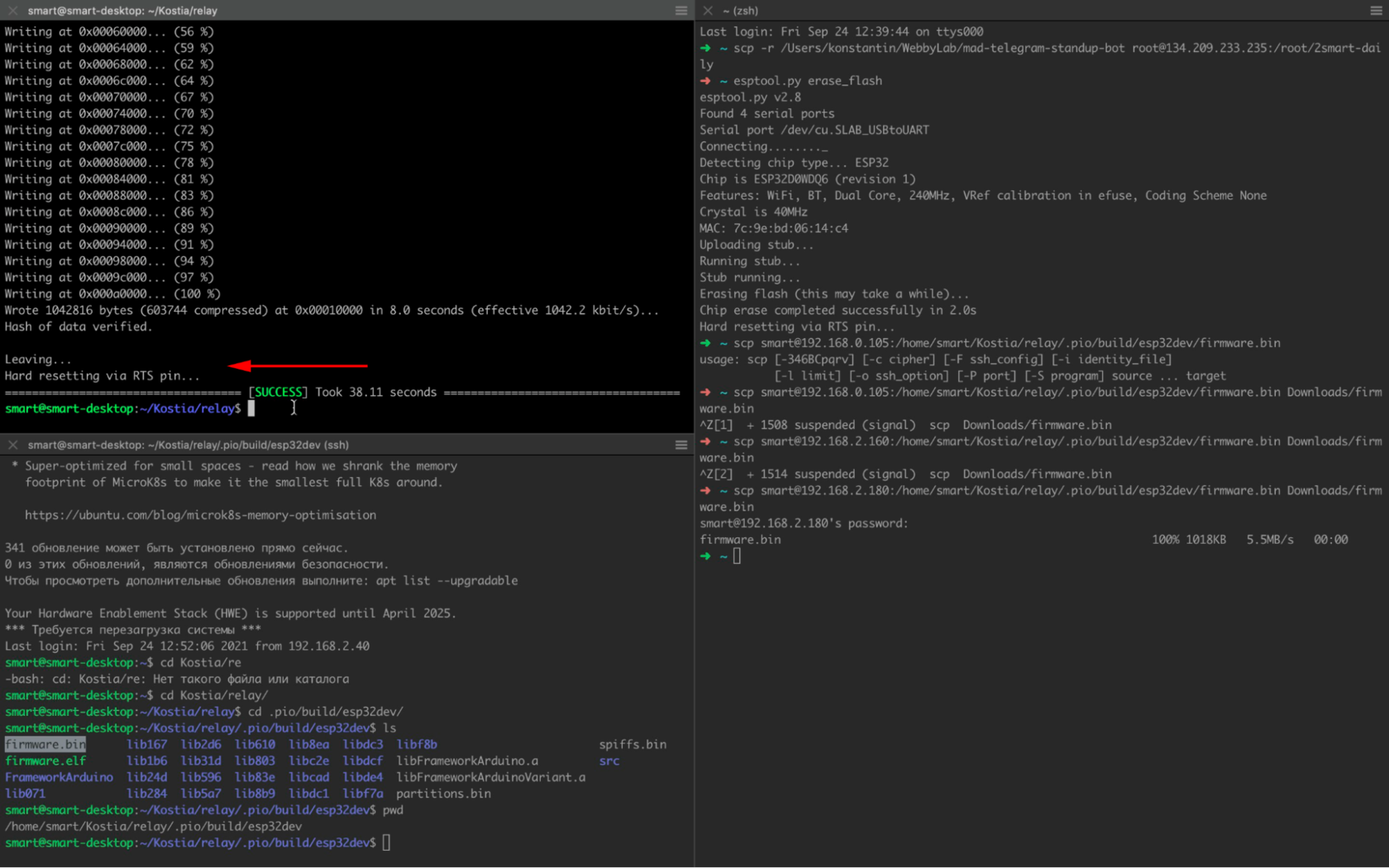Click lib071 directory name
The height and width of the screenshot is (868, 1389).
tap(25, 794)
